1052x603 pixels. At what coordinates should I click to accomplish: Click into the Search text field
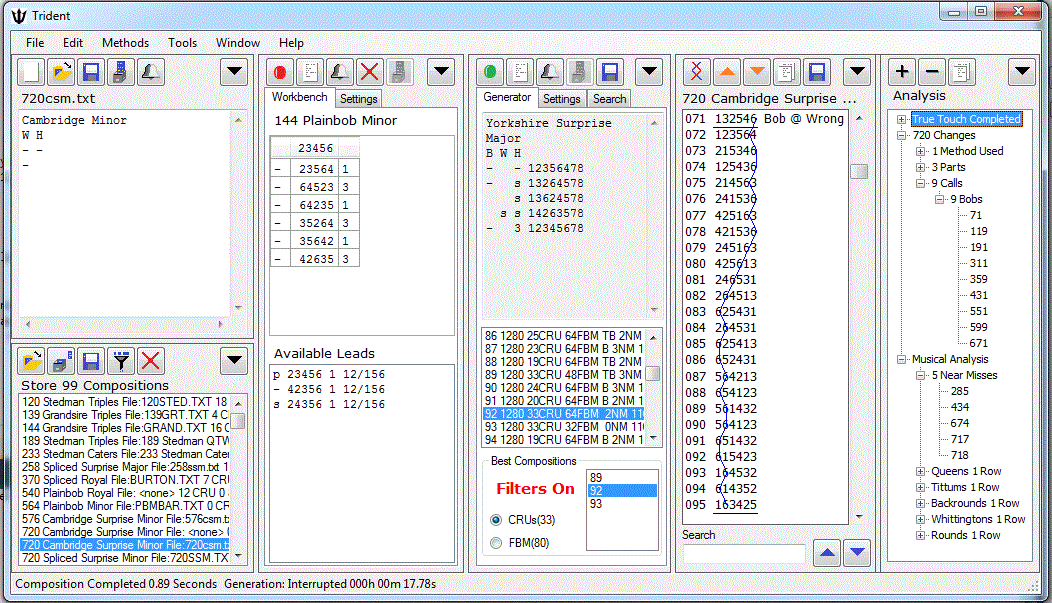click(x=744, y=553)
